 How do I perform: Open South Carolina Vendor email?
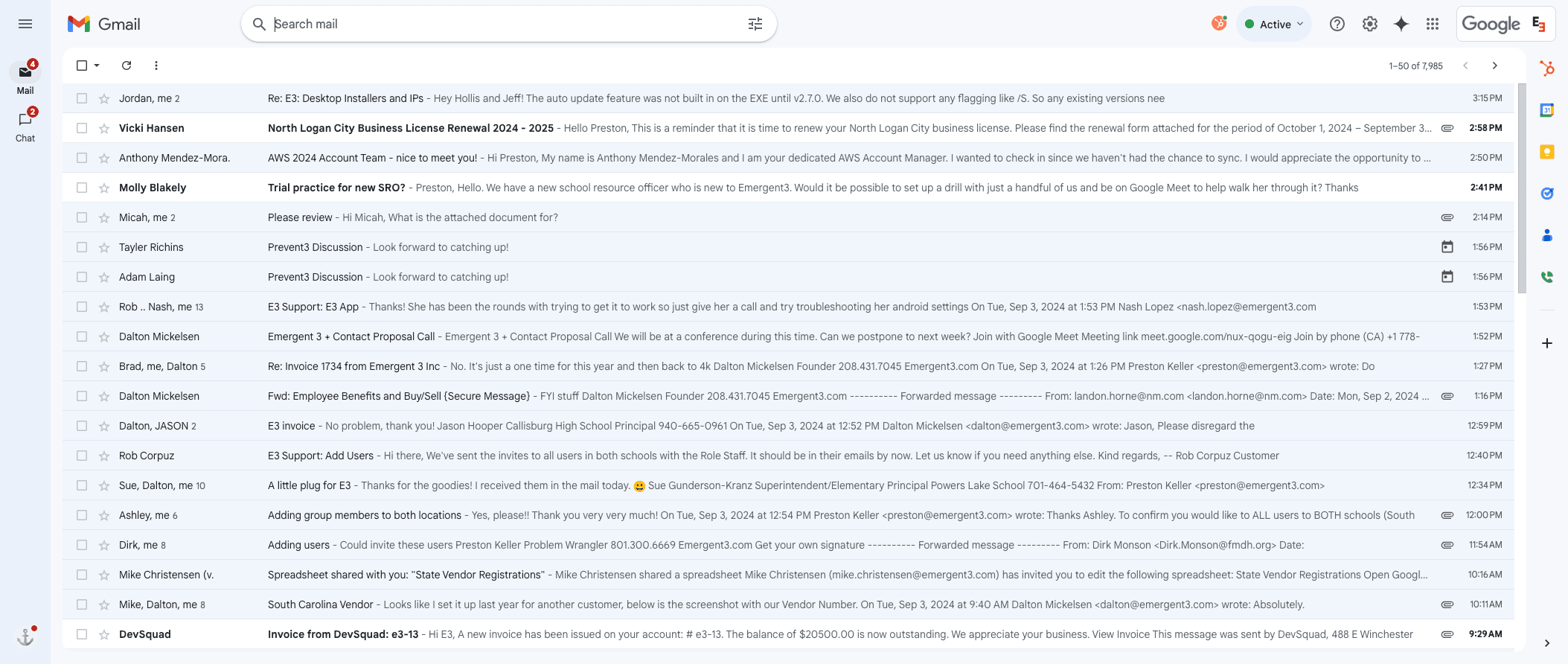[788, 604]
